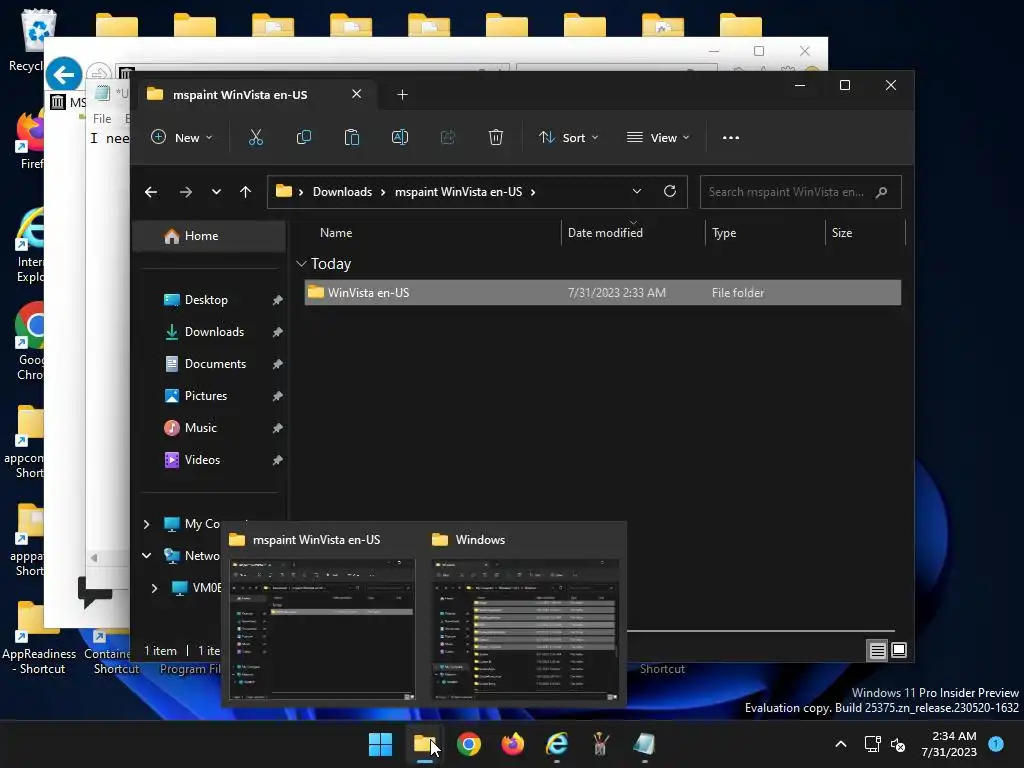This screenshot has height=768, width=1024.
Task: Click the Notepad icon in taskbar
Action: pyautogui.click(x=644, y=744)
